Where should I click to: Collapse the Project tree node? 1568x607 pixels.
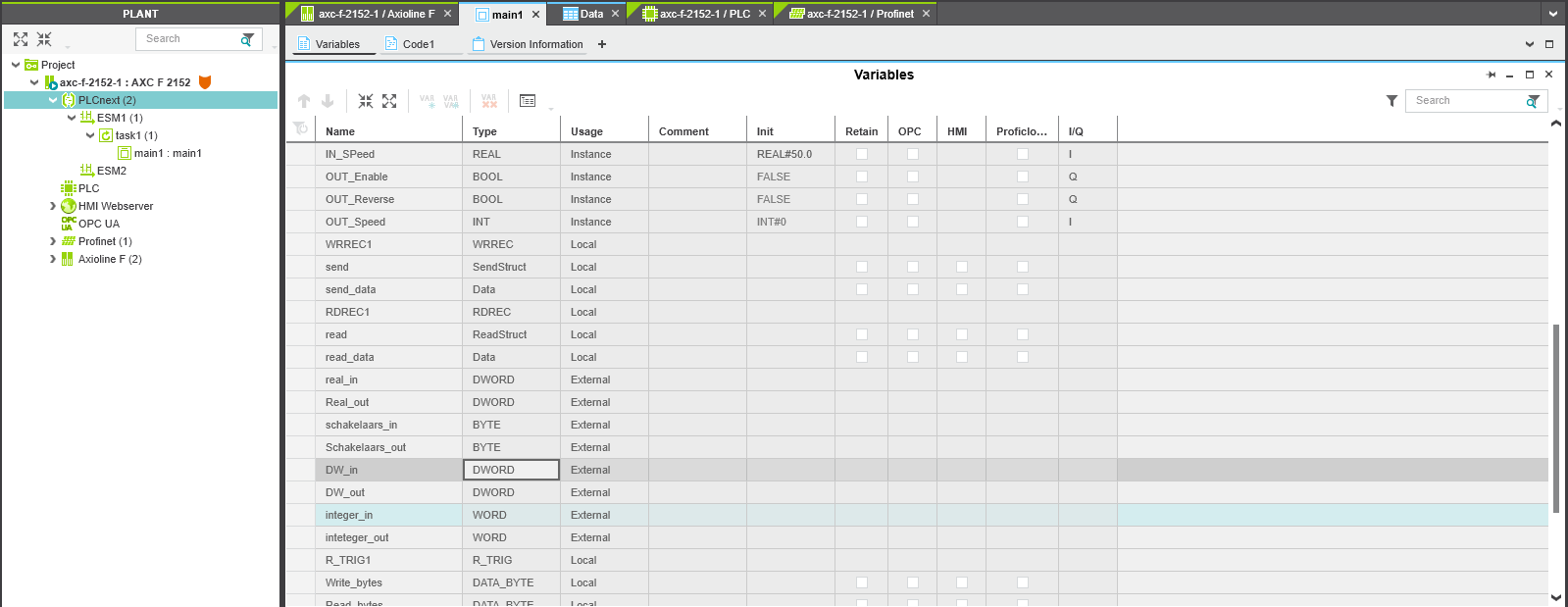pos(16,65)
